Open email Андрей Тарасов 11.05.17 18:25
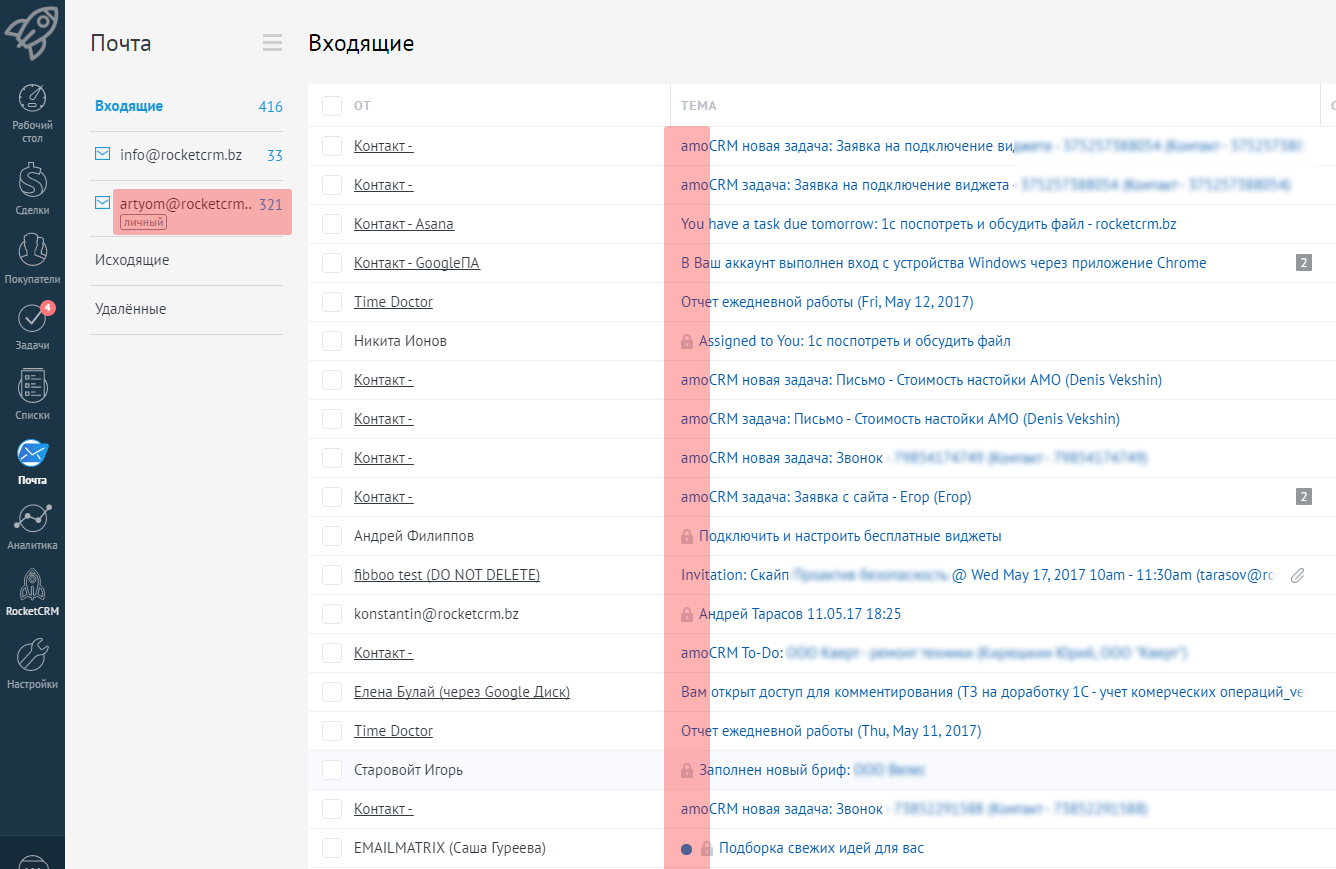The width and height of the screenshot is (1336, 869). (800, 614)
